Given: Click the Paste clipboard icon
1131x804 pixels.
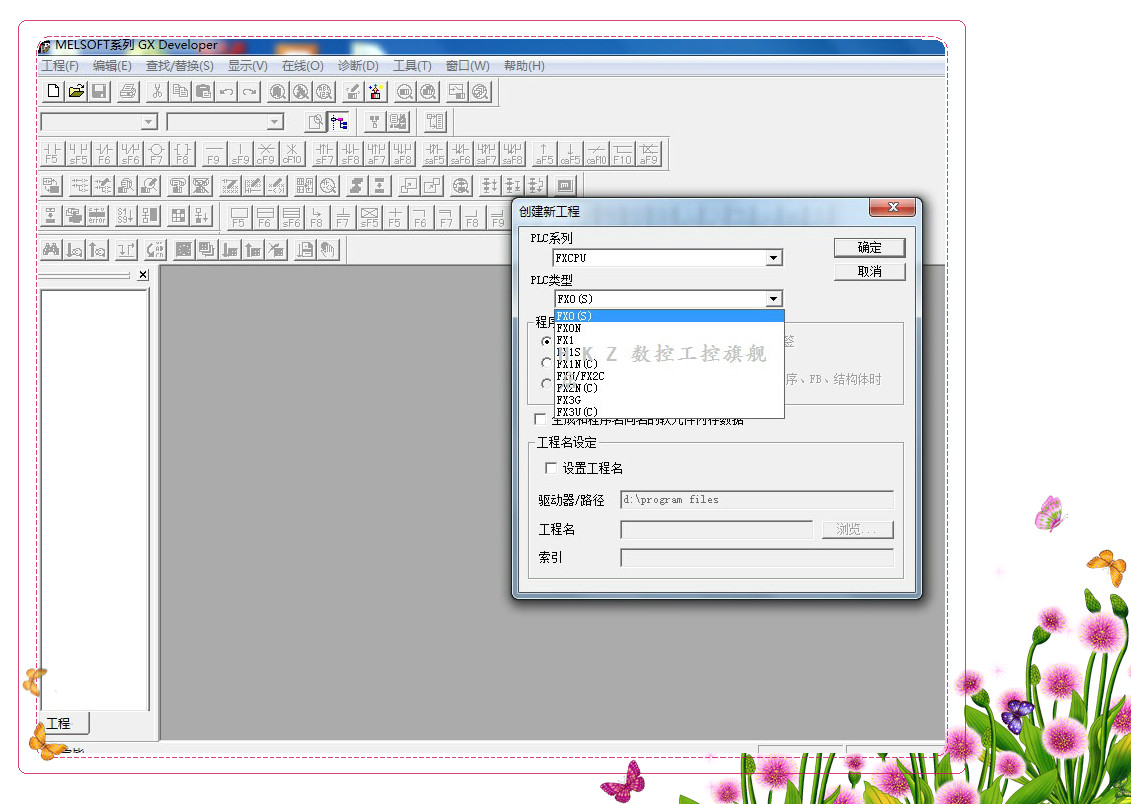Looking at the screenshot, I should pyautogui.click(x=203, y=92).
